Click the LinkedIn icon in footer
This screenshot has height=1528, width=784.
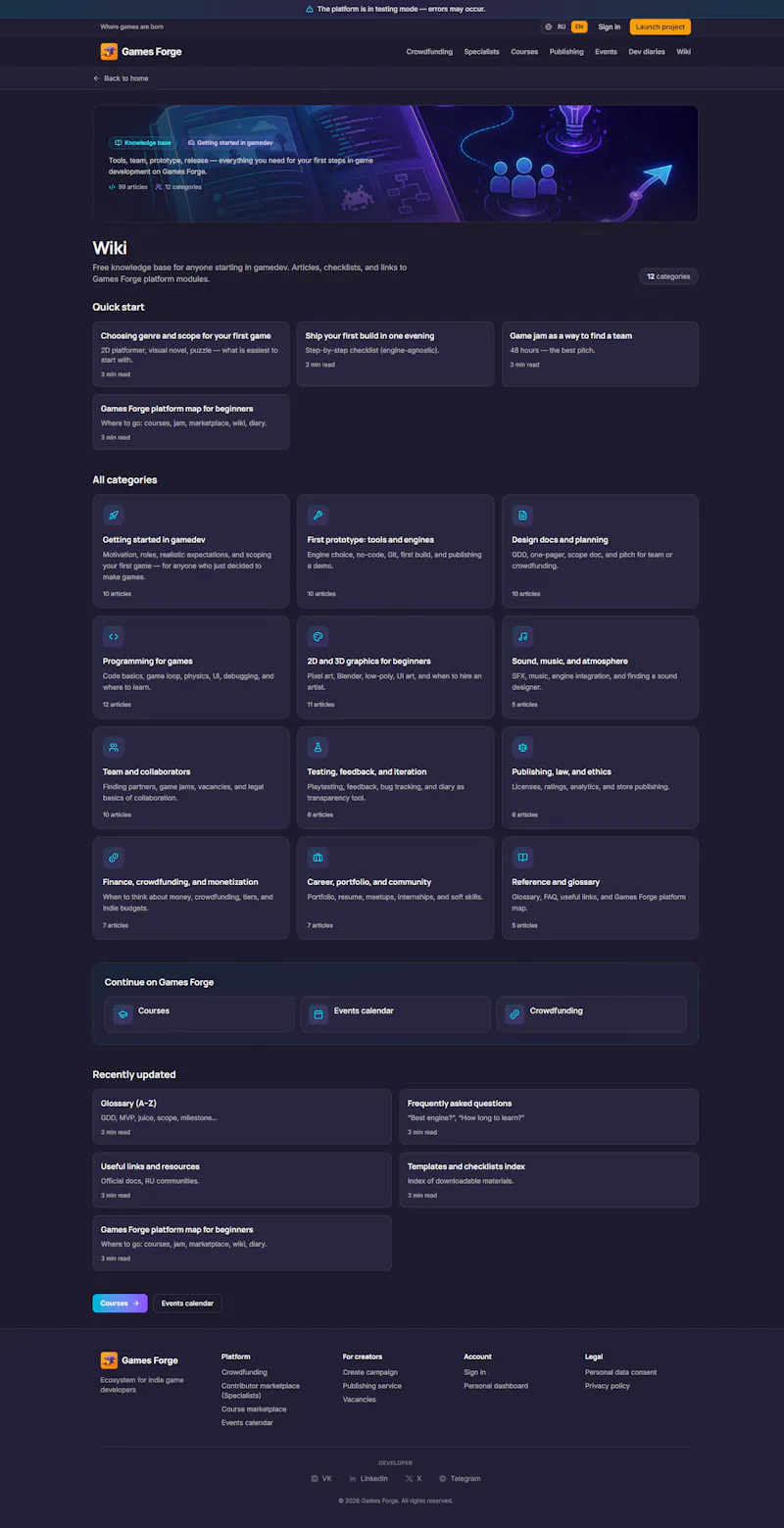pyautogui.click(x=353, y=1478)
